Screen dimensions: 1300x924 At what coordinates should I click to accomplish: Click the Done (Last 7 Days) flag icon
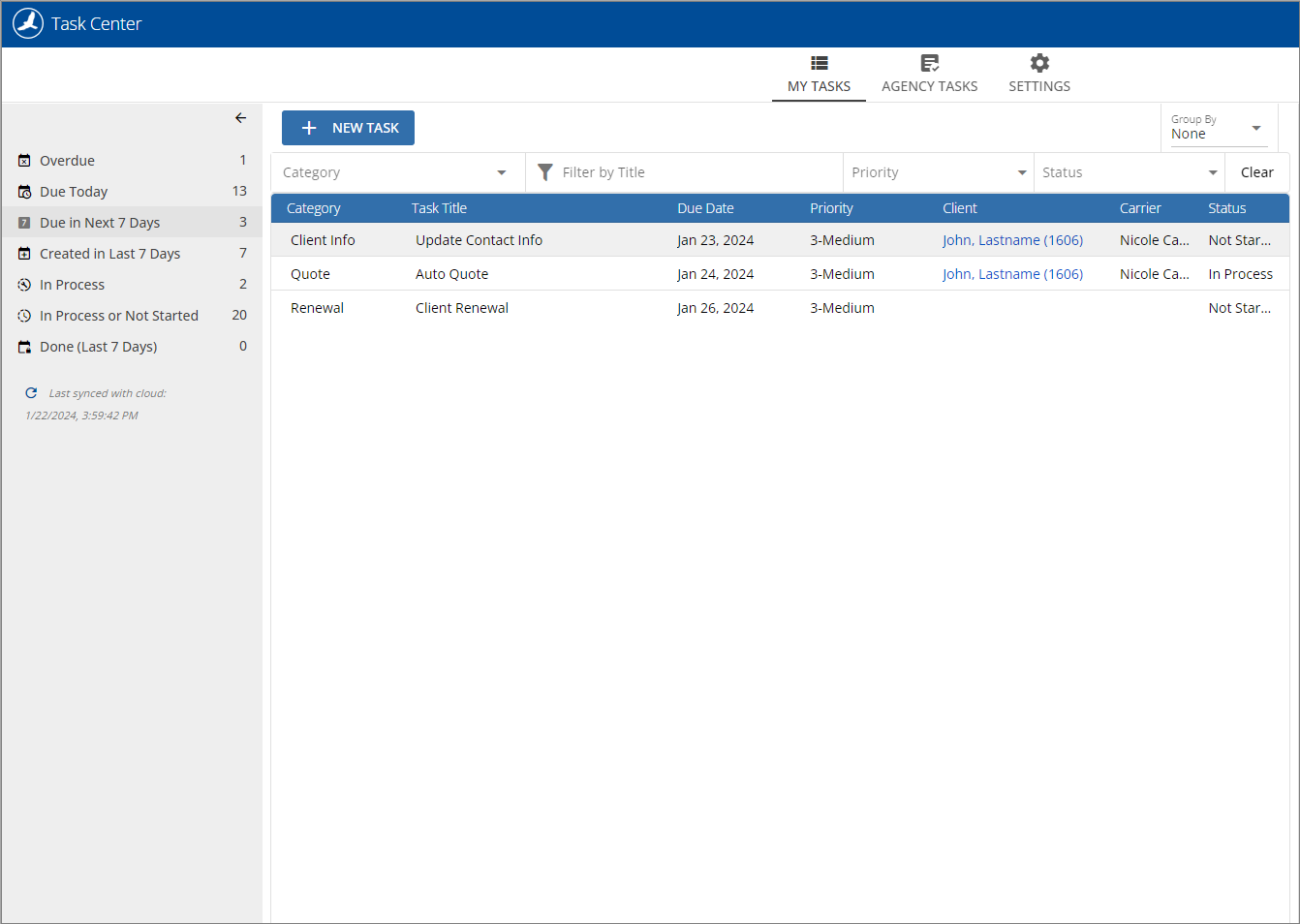(x=23, y=346)
